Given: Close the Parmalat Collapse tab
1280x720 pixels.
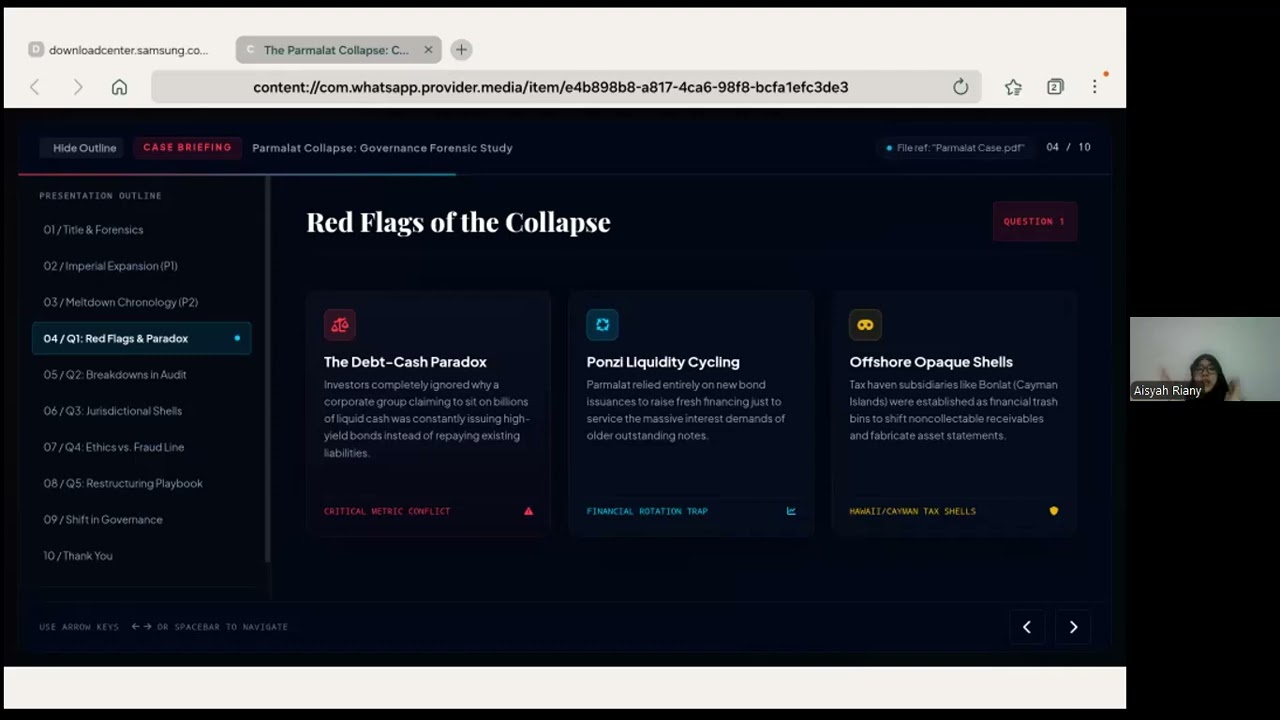Looking at the screenshot, I should point(428,50).
